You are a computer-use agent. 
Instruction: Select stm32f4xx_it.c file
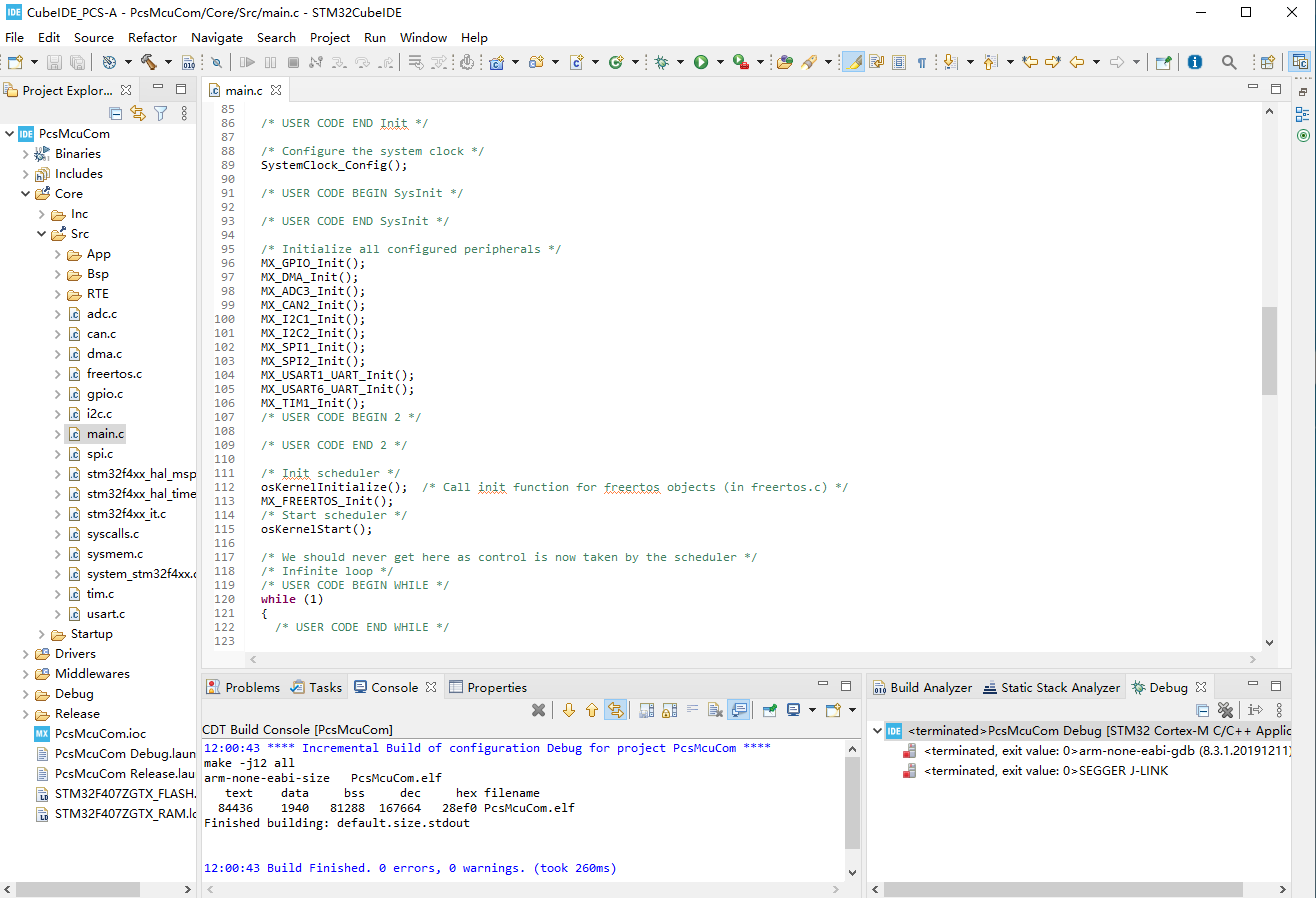click(126, 514)
